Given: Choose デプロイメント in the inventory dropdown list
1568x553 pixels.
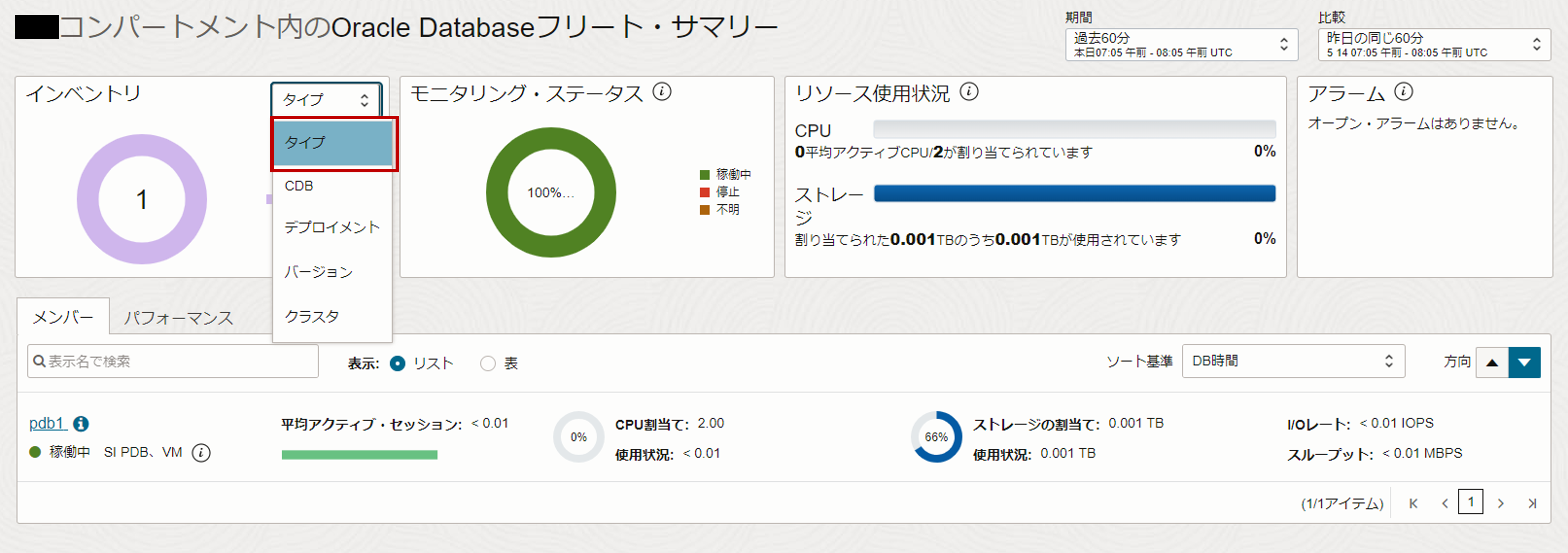Looking at the screenshot, I should [333, 228].
